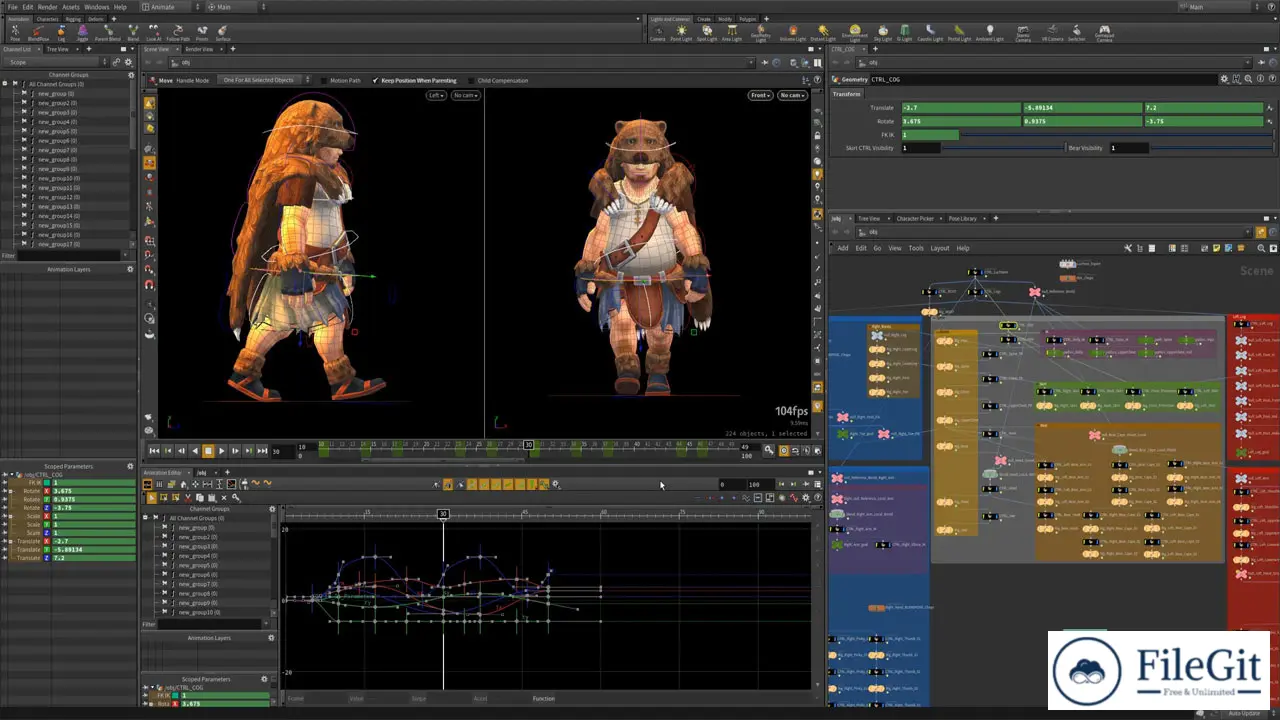
Task: Click the Gamepad Camera shelf tool
Action: (x=1104, y=33)
